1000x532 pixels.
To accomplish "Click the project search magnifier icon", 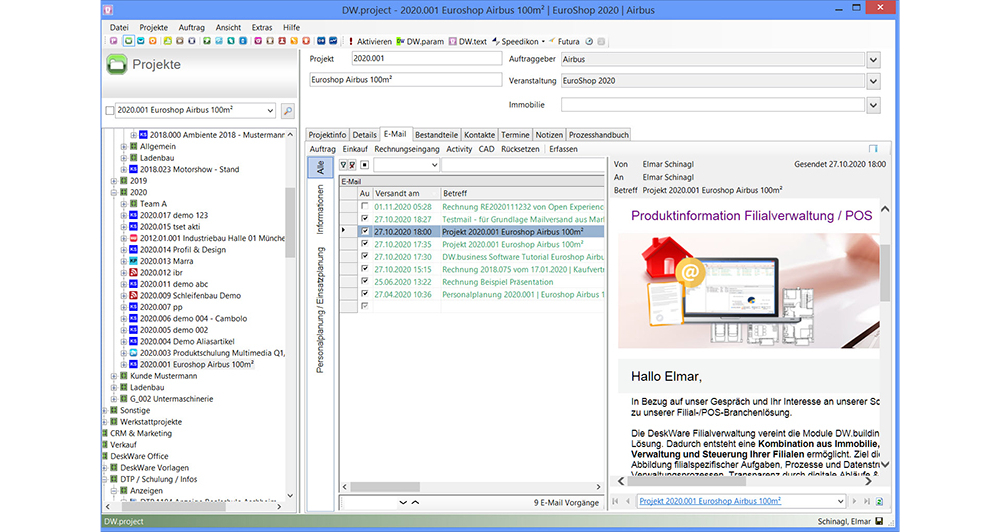I will pyautogui.click(x=287, y=111).
